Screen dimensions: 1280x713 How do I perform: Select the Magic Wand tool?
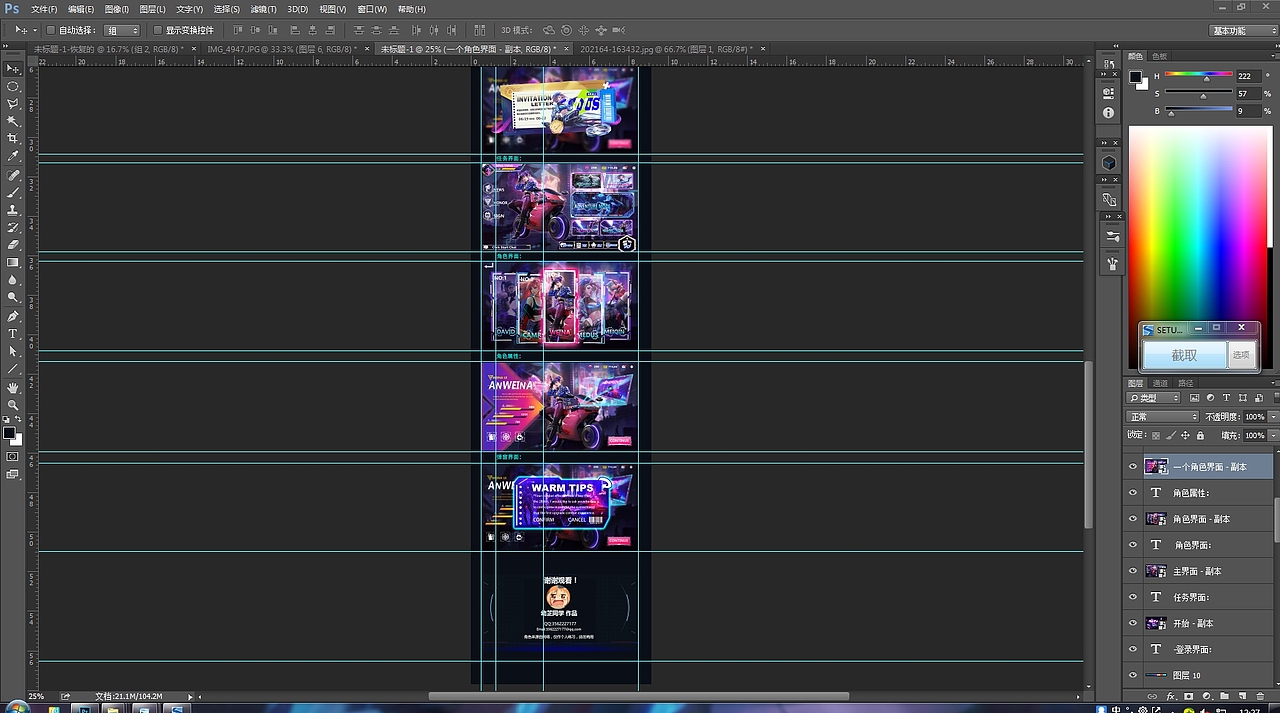tap(13, 121)
